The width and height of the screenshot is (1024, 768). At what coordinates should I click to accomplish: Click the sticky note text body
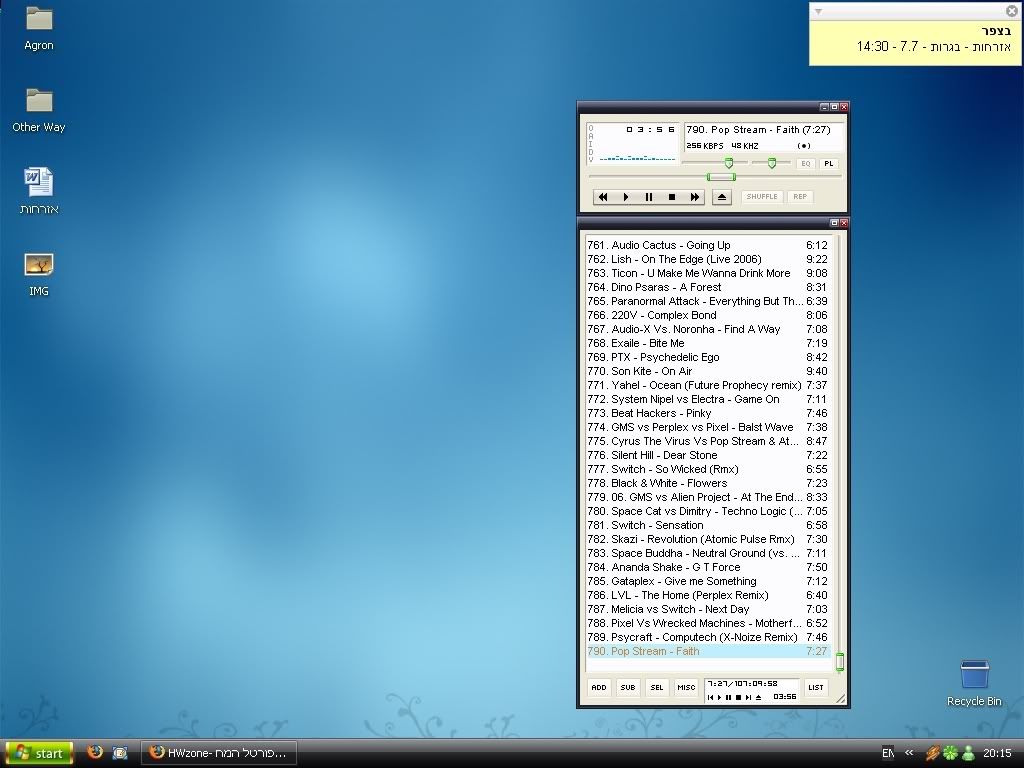pos(915,42)
